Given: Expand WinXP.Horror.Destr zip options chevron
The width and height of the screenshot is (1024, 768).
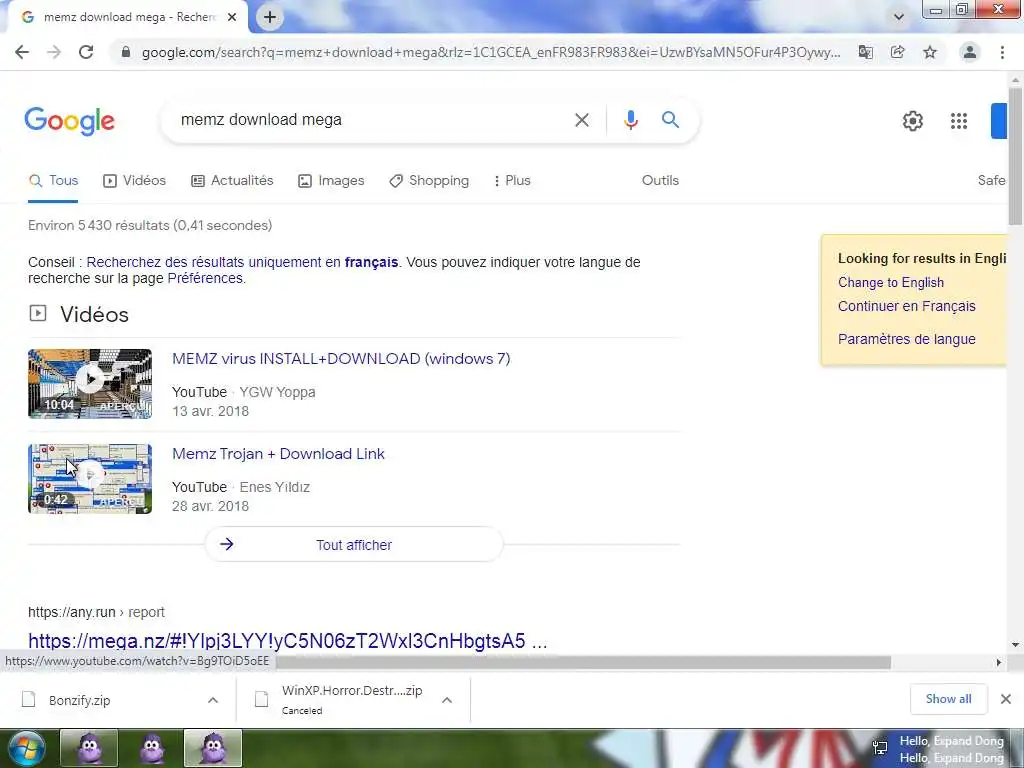Looking at the screenshot, I should (447, 700).
